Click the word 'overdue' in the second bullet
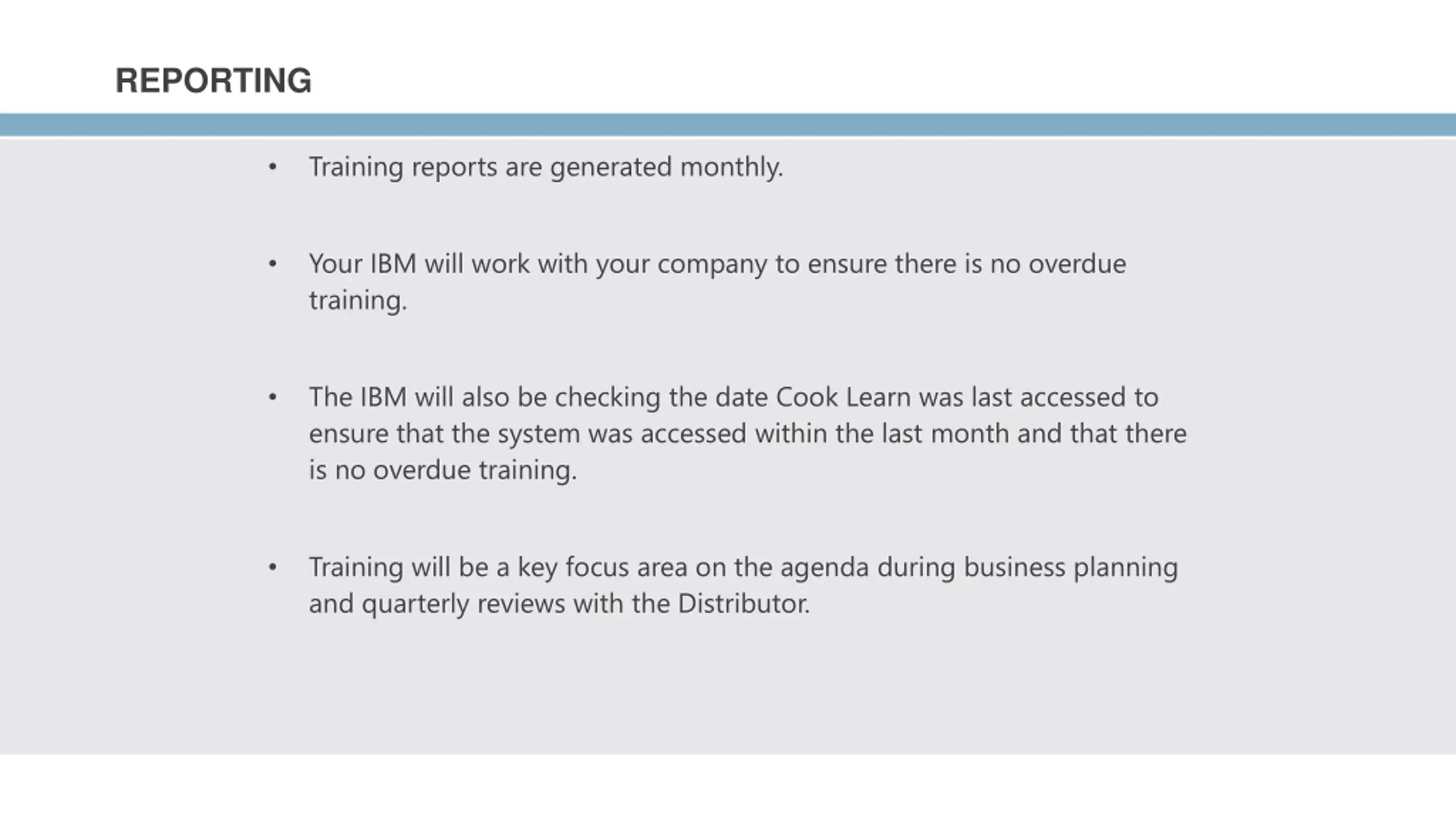This screenshot has height=819, width=1456. [x=1077, y=264]
